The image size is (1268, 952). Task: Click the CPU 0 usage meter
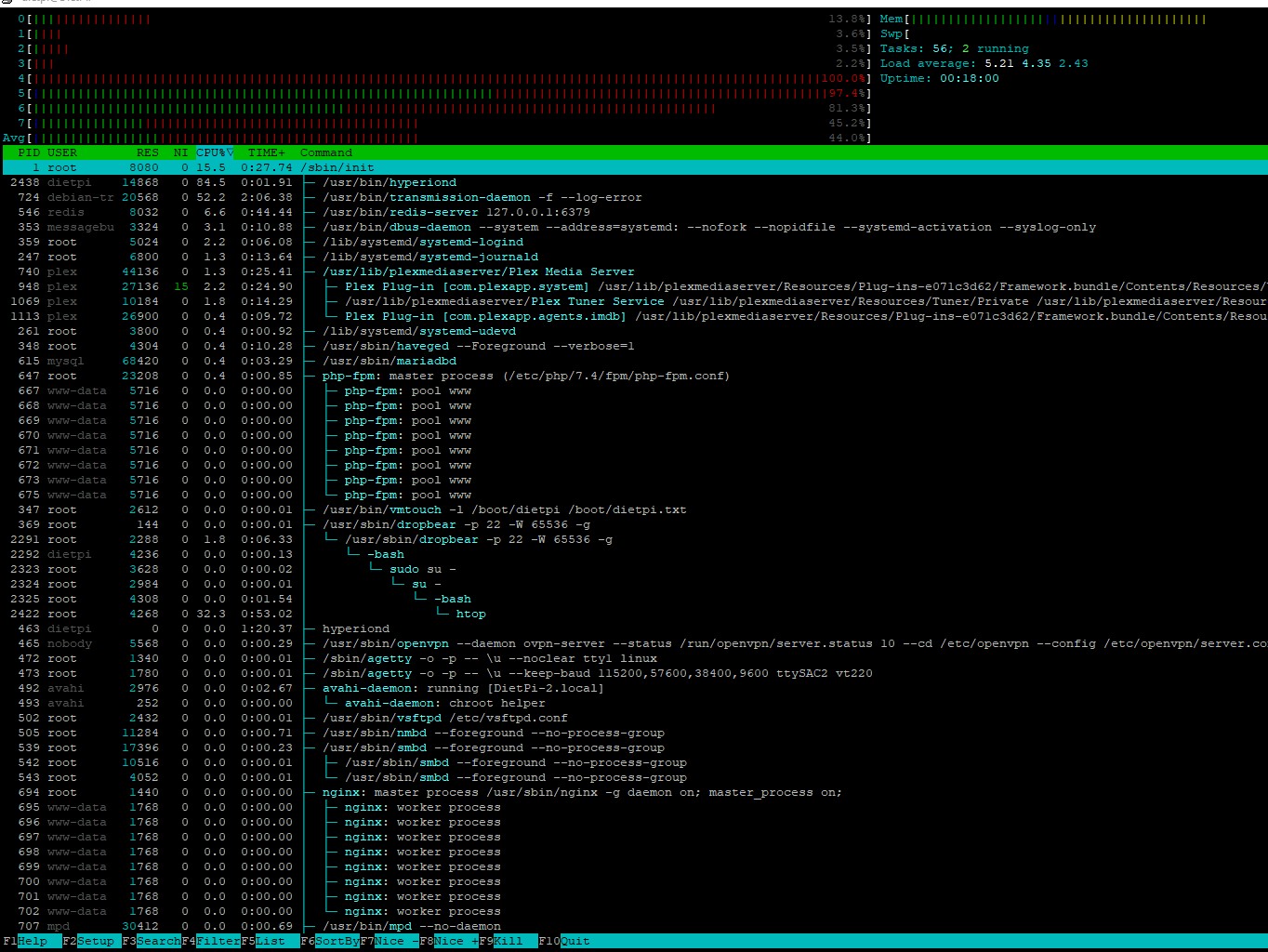444,19
